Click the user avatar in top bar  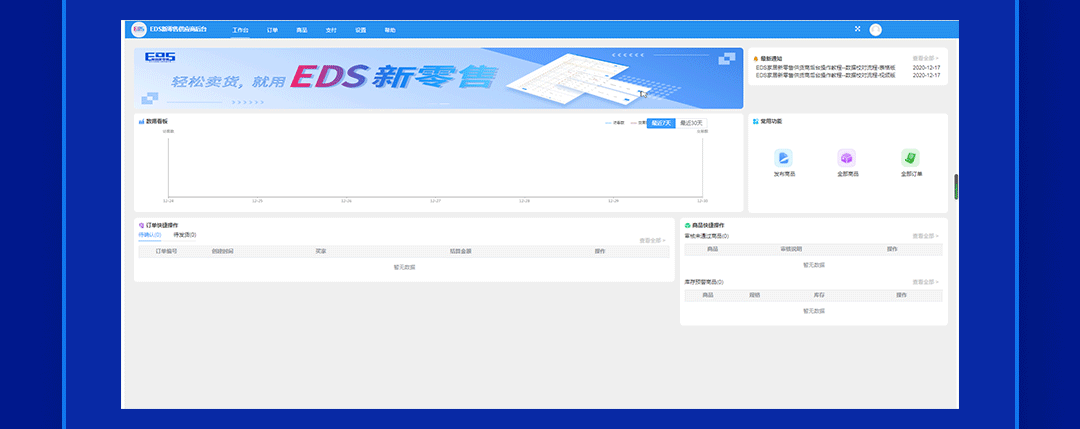click(875, 30)
